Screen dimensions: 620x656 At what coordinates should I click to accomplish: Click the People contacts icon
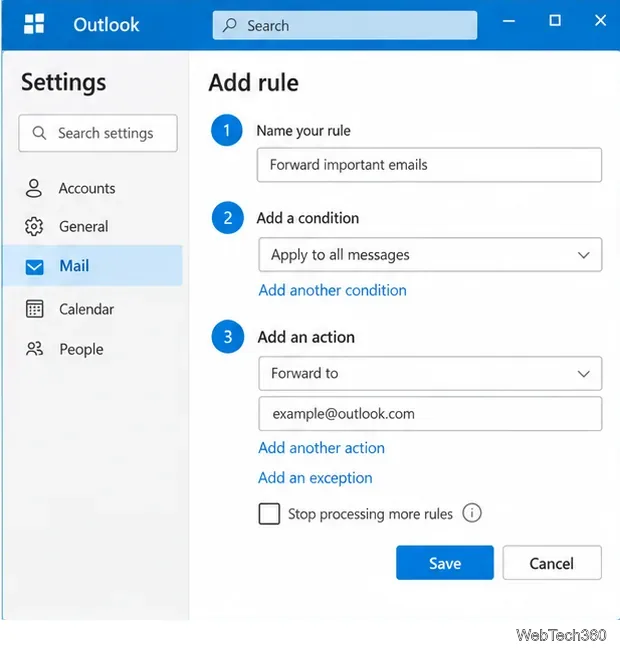point(34,349)
